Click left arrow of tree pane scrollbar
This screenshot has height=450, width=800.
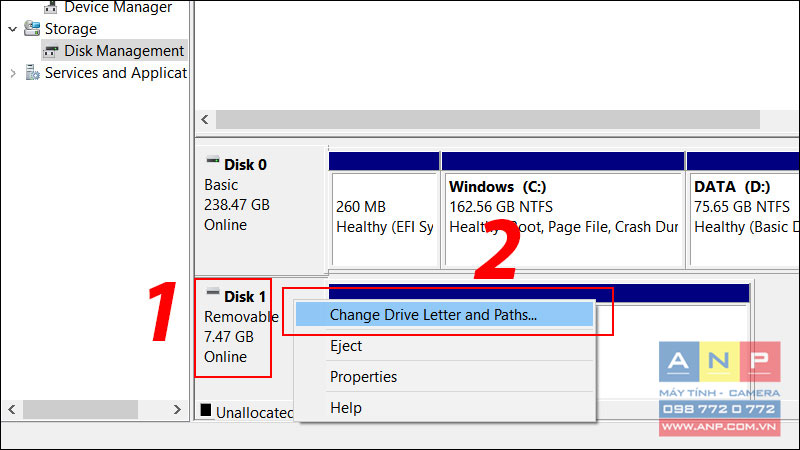12,409
